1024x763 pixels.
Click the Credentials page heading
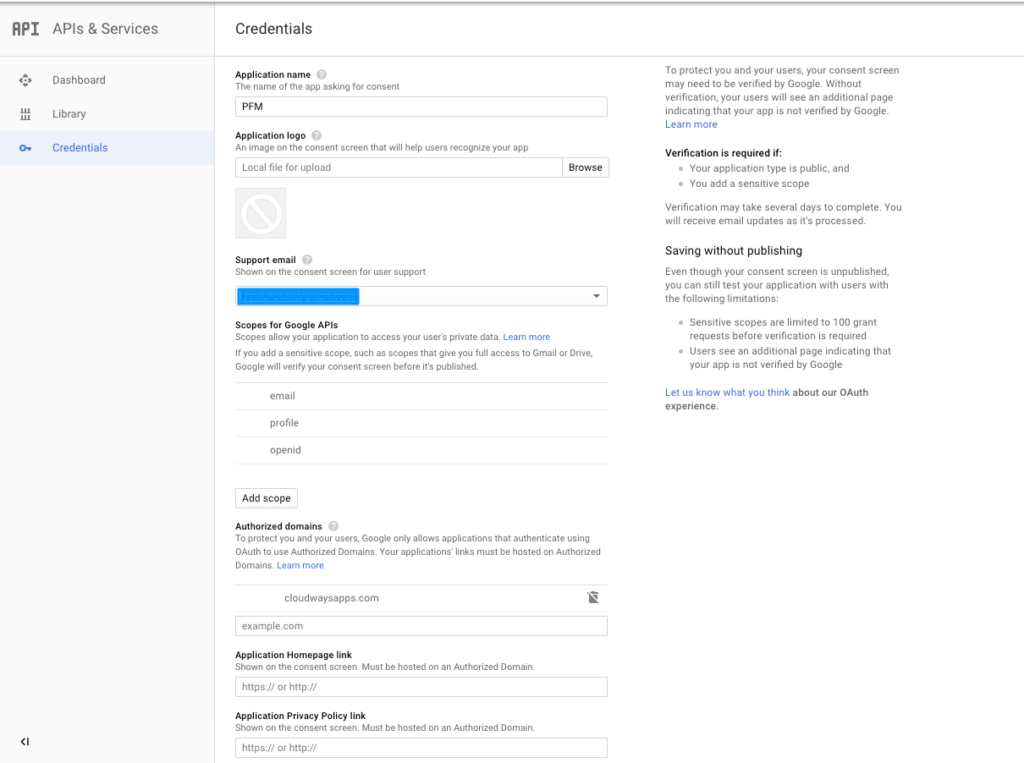pyautogui.click(x=274, y=29)
